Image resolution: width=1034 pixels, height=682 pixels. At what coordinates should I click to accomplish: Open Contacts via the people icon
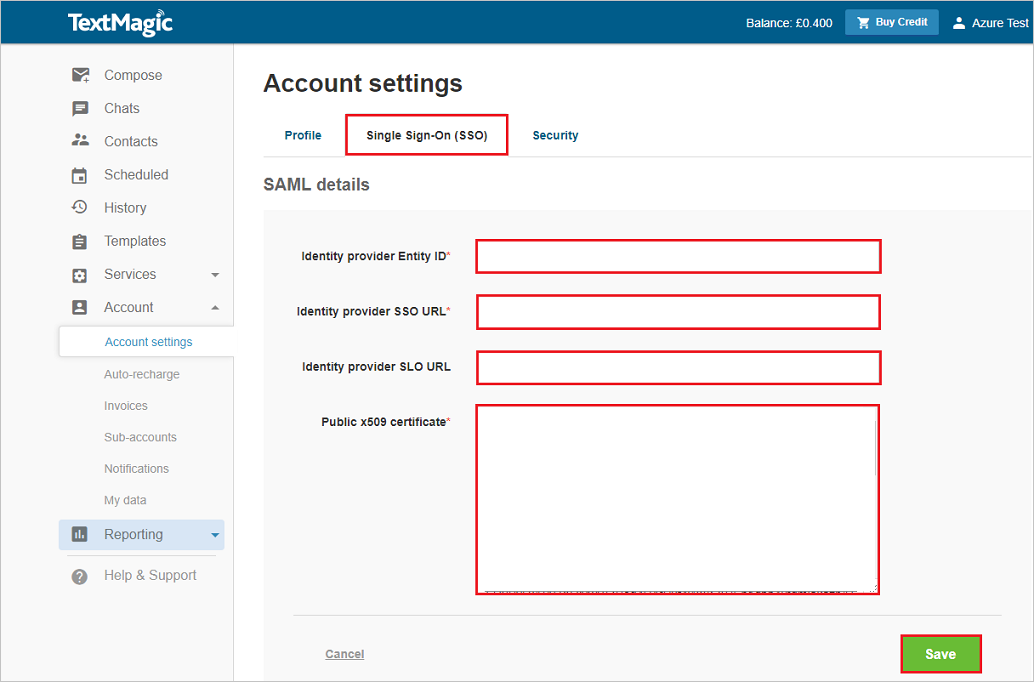80,141
